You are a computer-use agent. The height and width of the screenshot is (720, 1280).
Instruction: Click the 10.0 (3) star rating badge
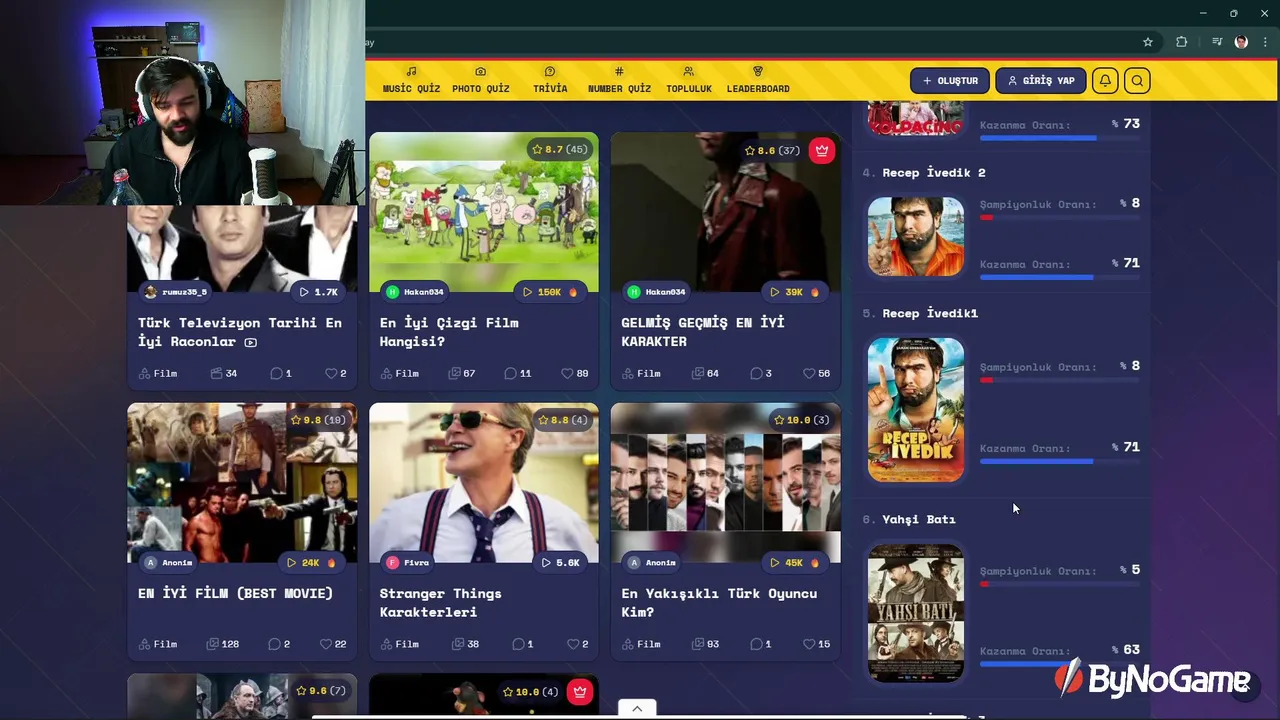click(x=801, y=420)
